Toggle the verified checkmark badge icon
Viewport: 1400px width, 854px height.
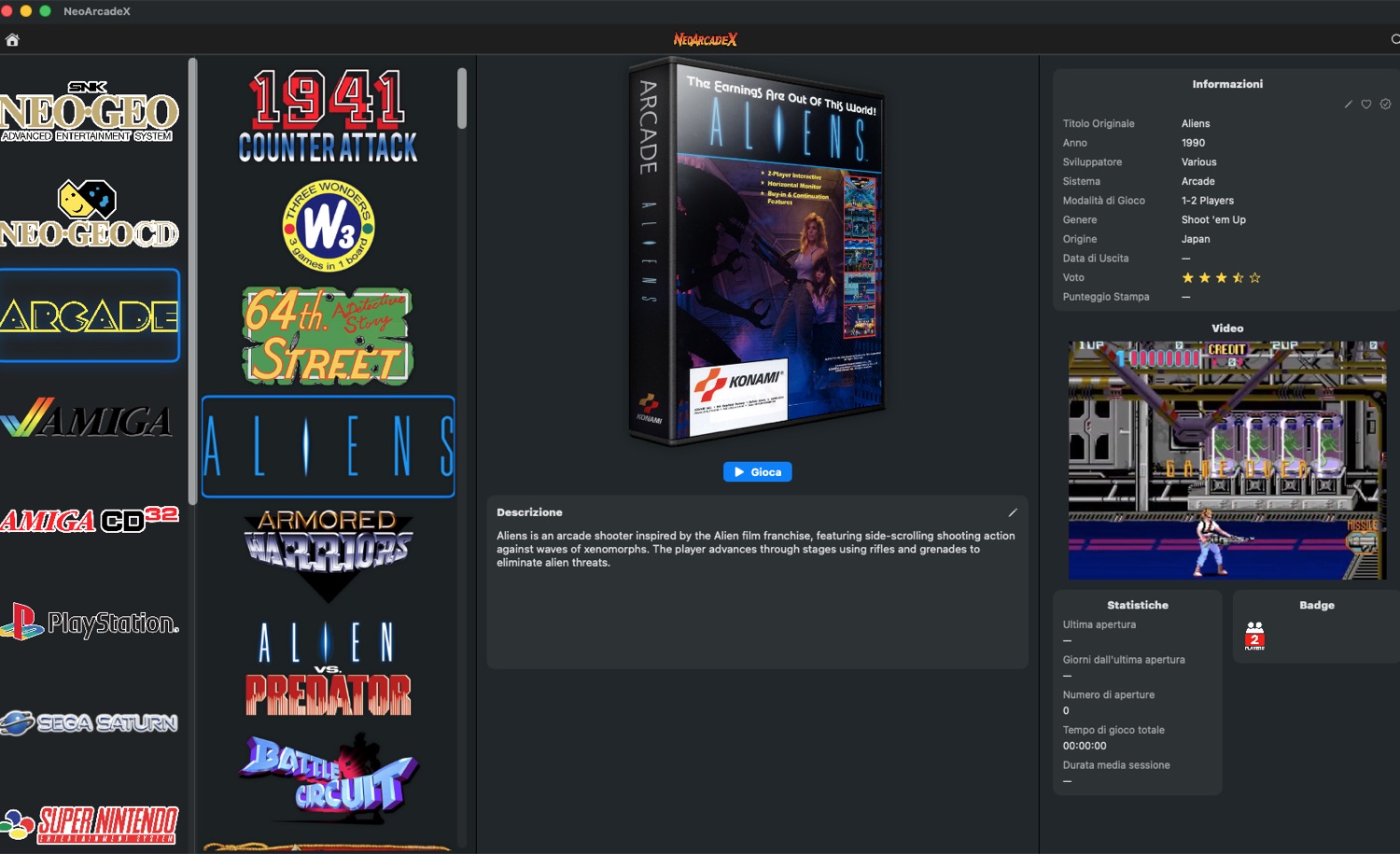[1385, 105]
